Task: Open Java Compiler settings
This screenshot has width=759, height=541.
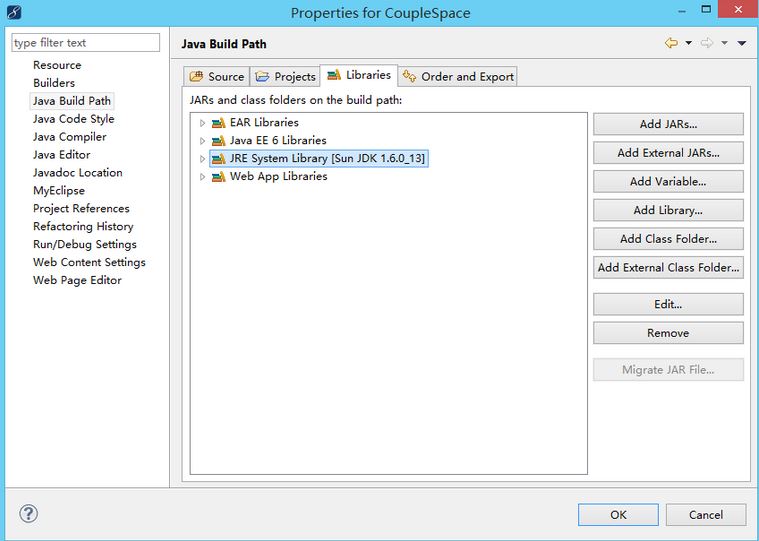Action: pos(69,137)
